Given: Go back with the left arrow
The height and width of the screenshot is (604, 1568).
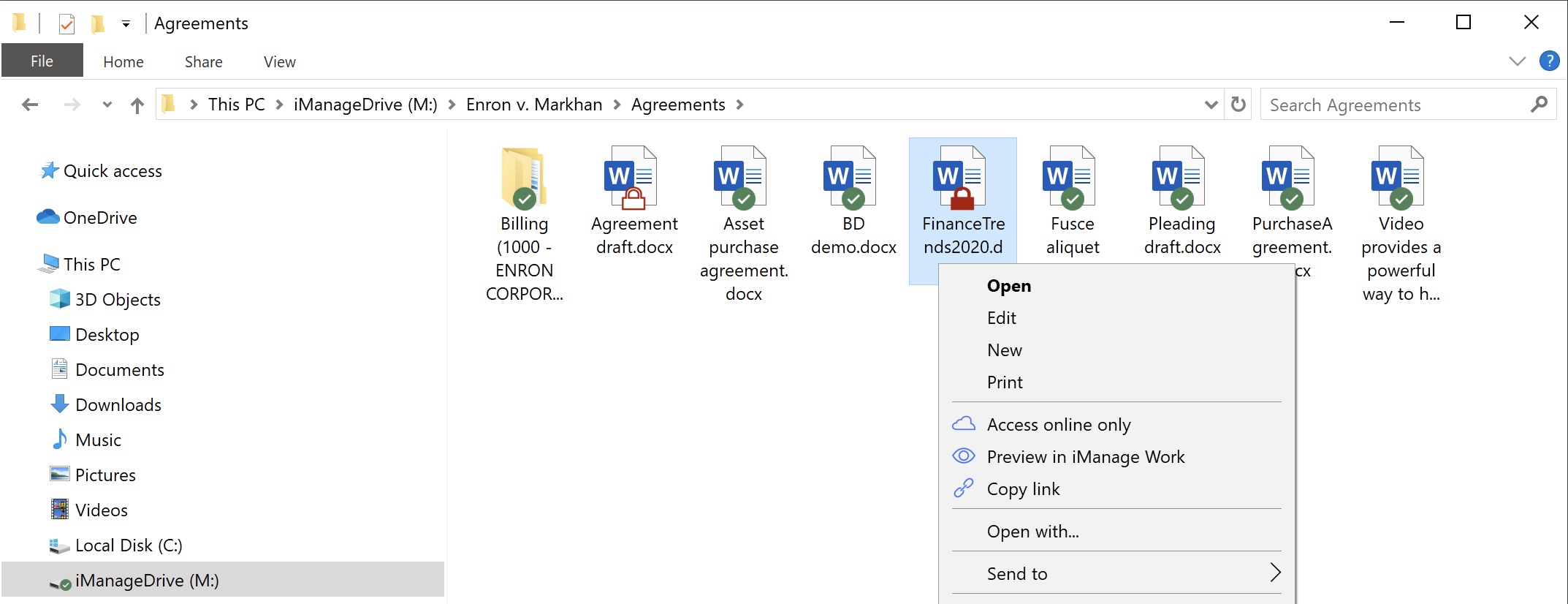Looking at the screenshot, I should pyautogui.click(x=30, y=105).
